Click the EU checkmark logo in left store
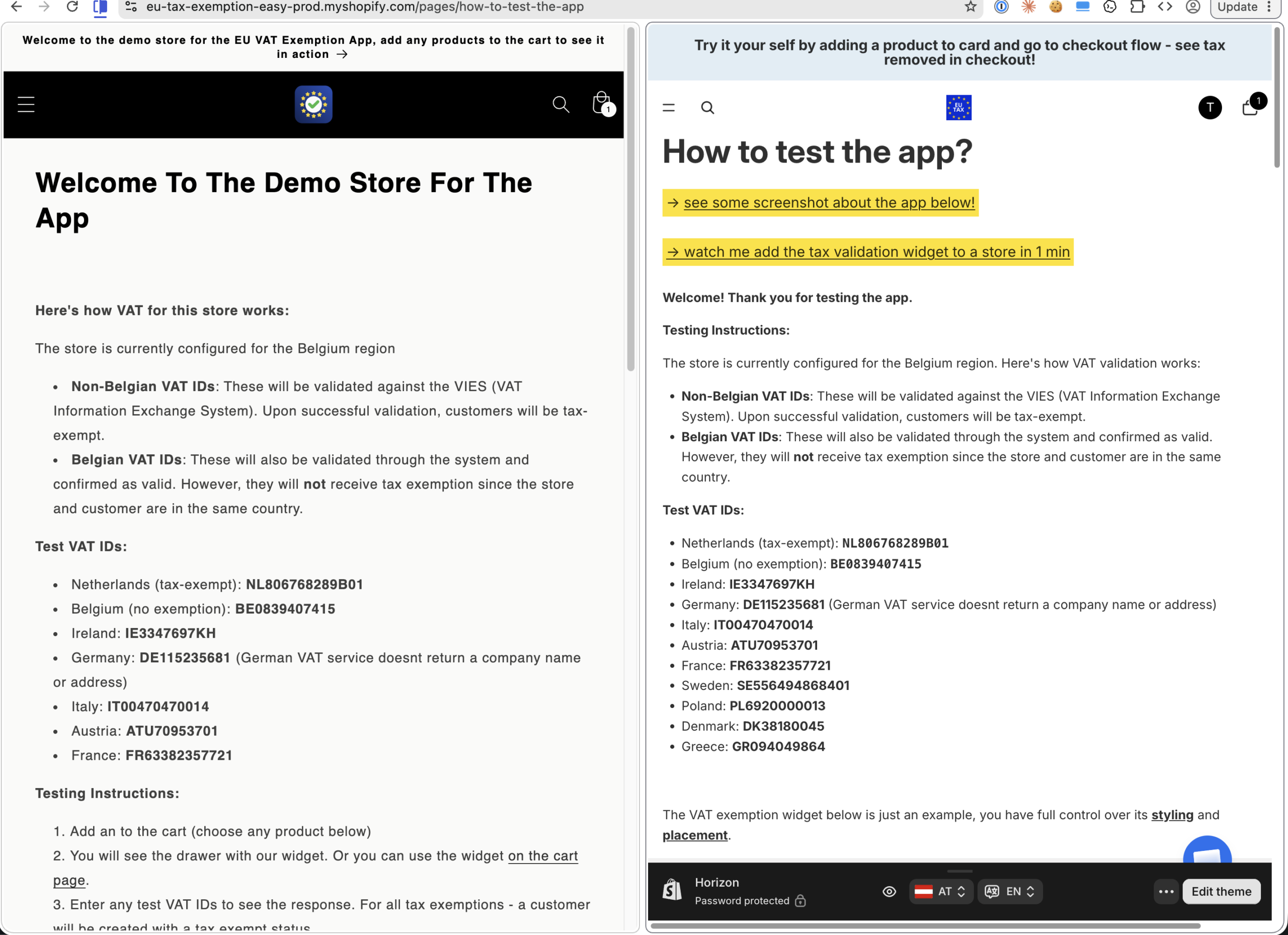This screenshot has height=935, width=1288. [313, 105]
